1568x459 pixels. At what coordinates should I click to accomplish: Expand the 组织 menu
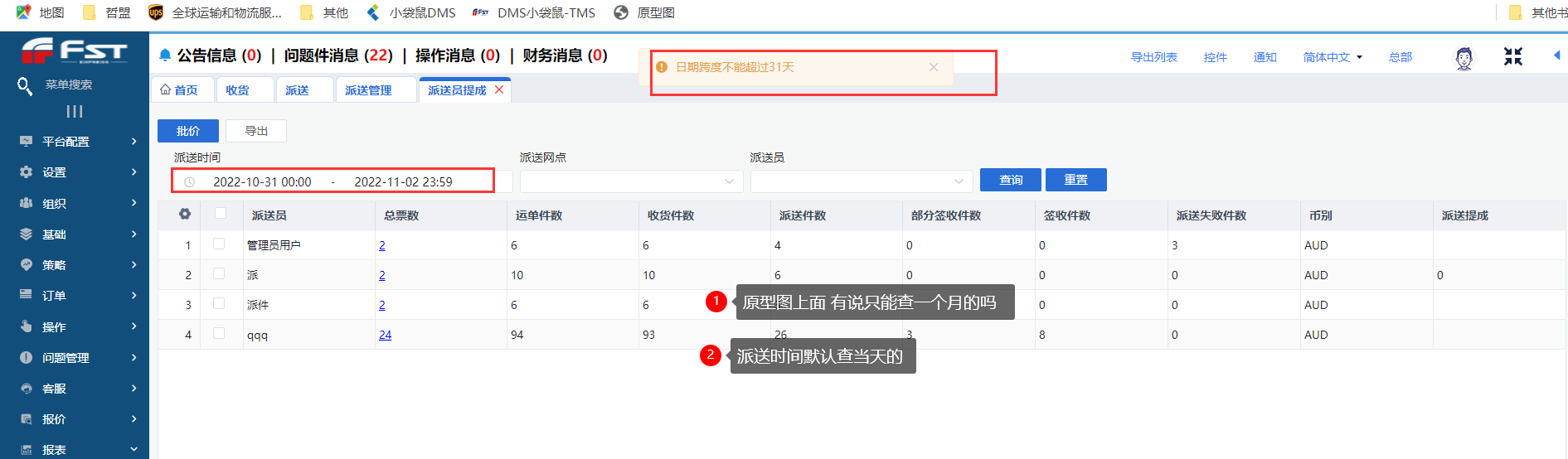point(133,203)
